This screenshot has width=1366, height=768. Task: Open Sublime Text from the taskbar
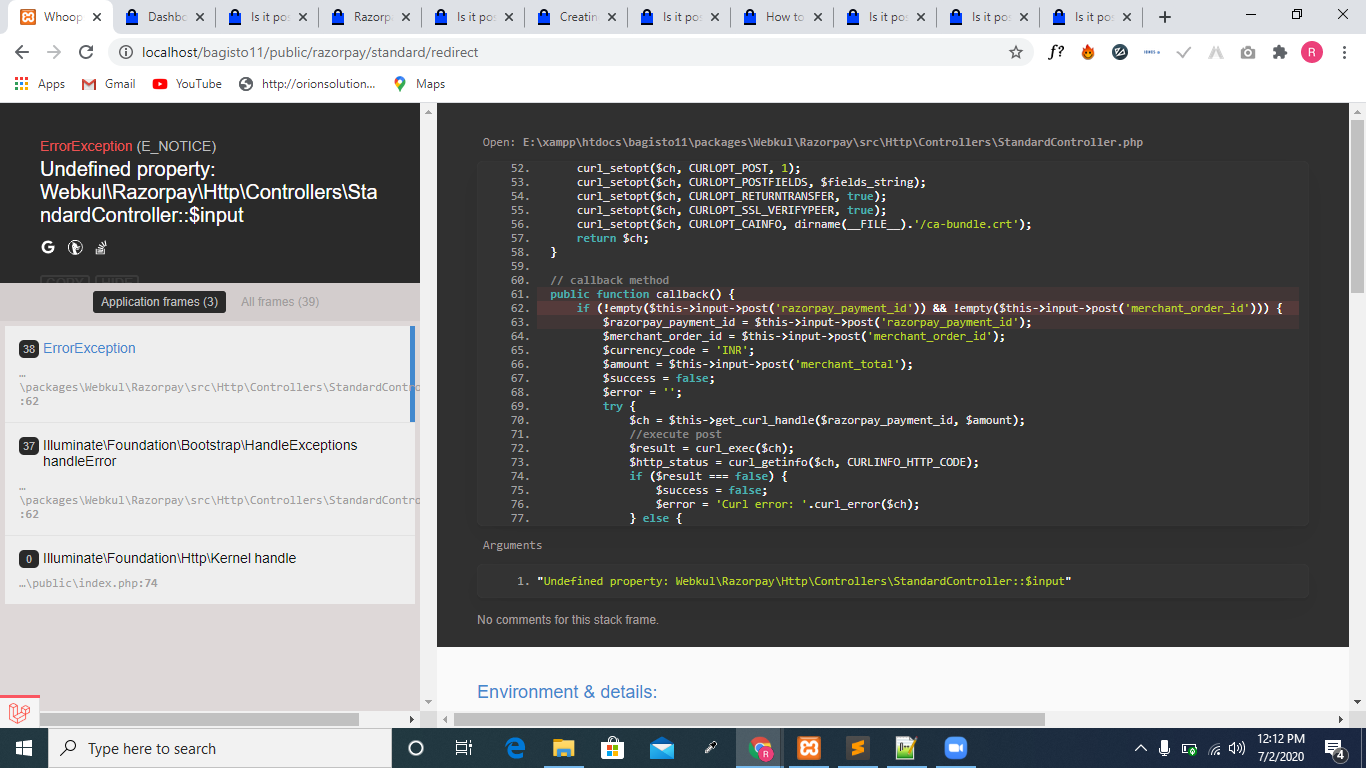tap(857, 748)
